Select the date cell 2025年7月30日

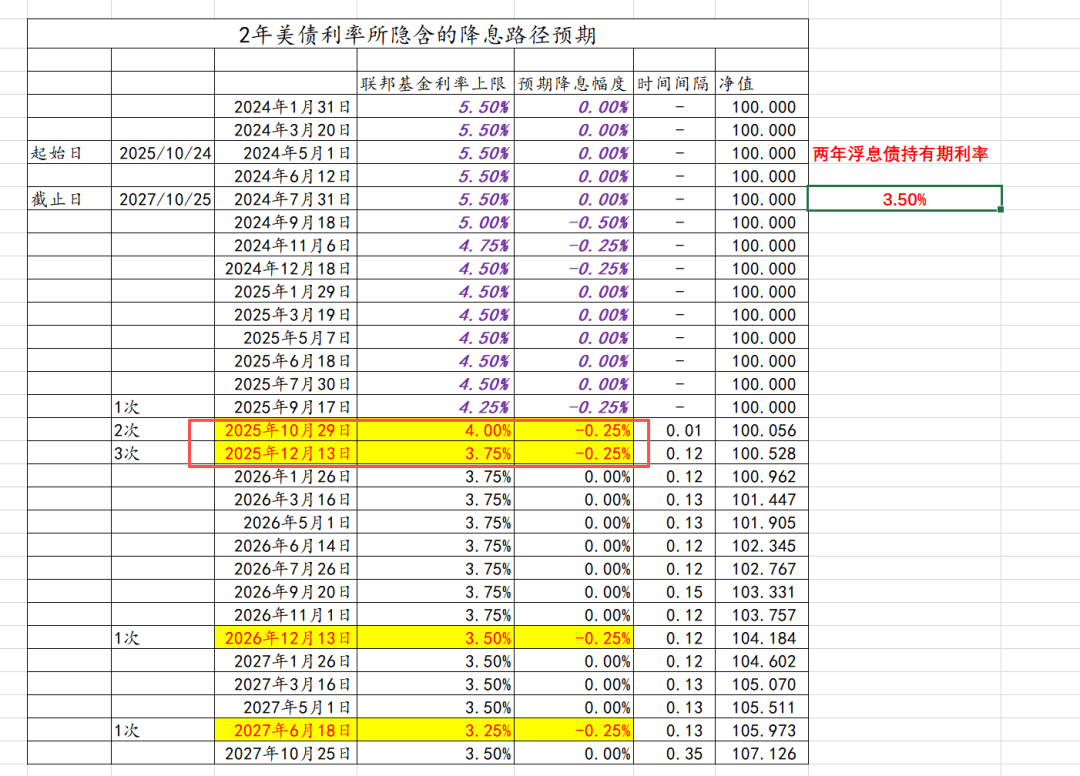click(x=285, y=384)
